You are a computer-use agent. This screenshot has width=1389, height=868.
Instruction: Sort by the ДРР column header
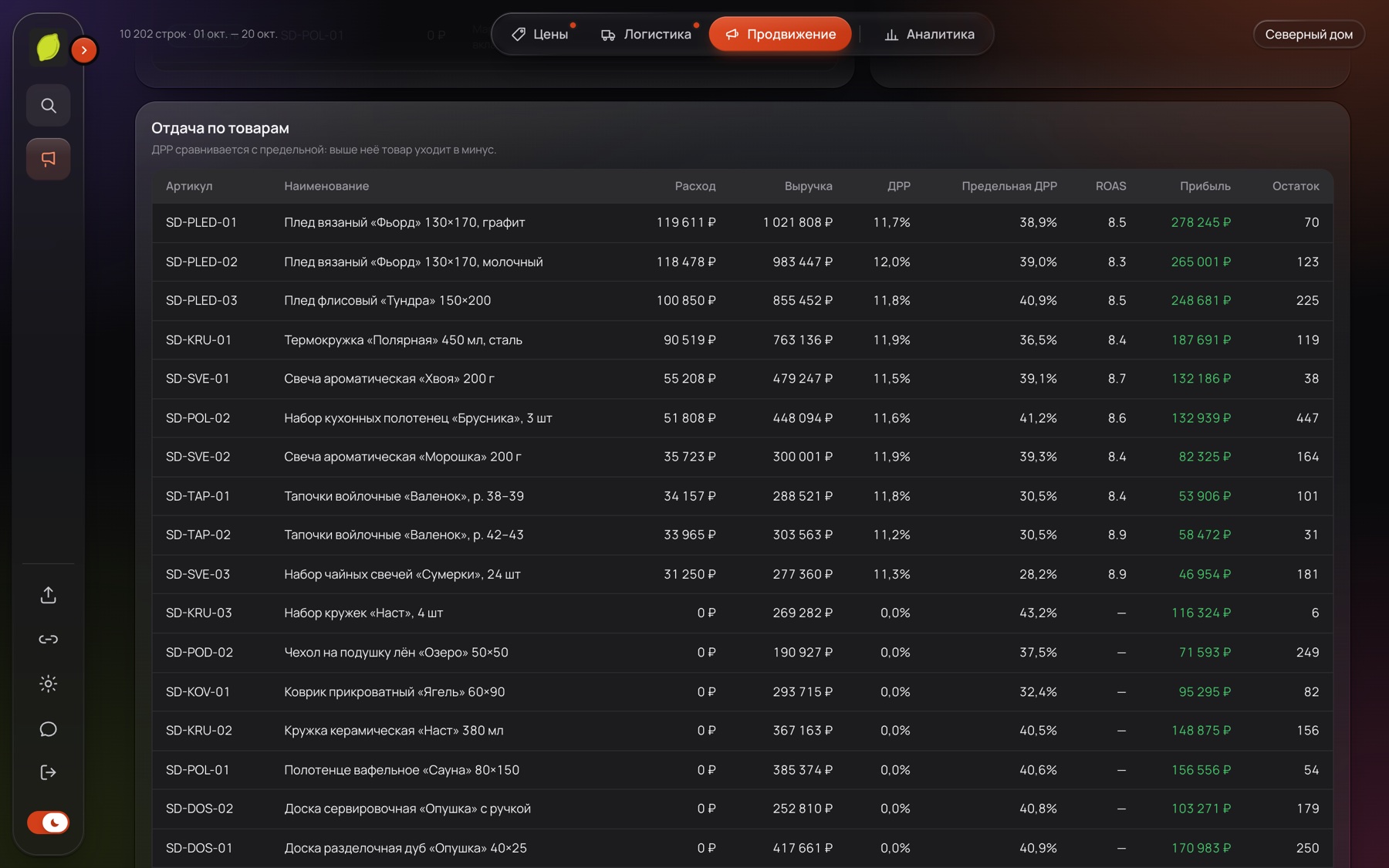coord(899,186)
